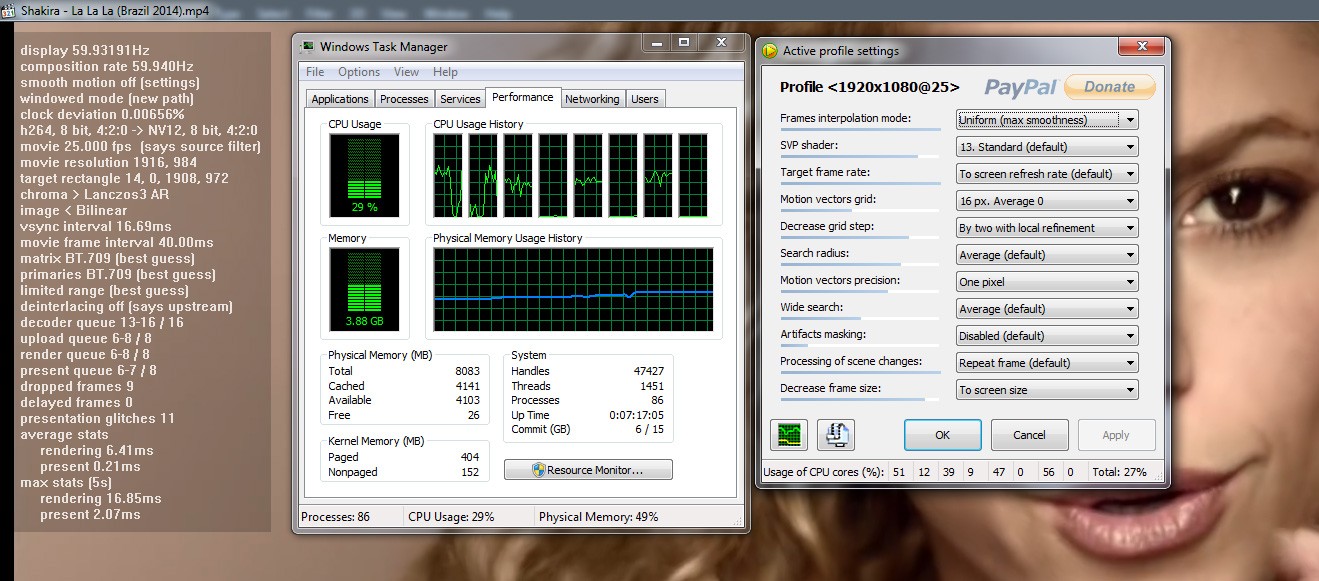Expand the Artifacts masking dropdown
Image resolution: width=1319 pixels, height=581 pixels.
pyautogui.click(x=1047, y=336)
